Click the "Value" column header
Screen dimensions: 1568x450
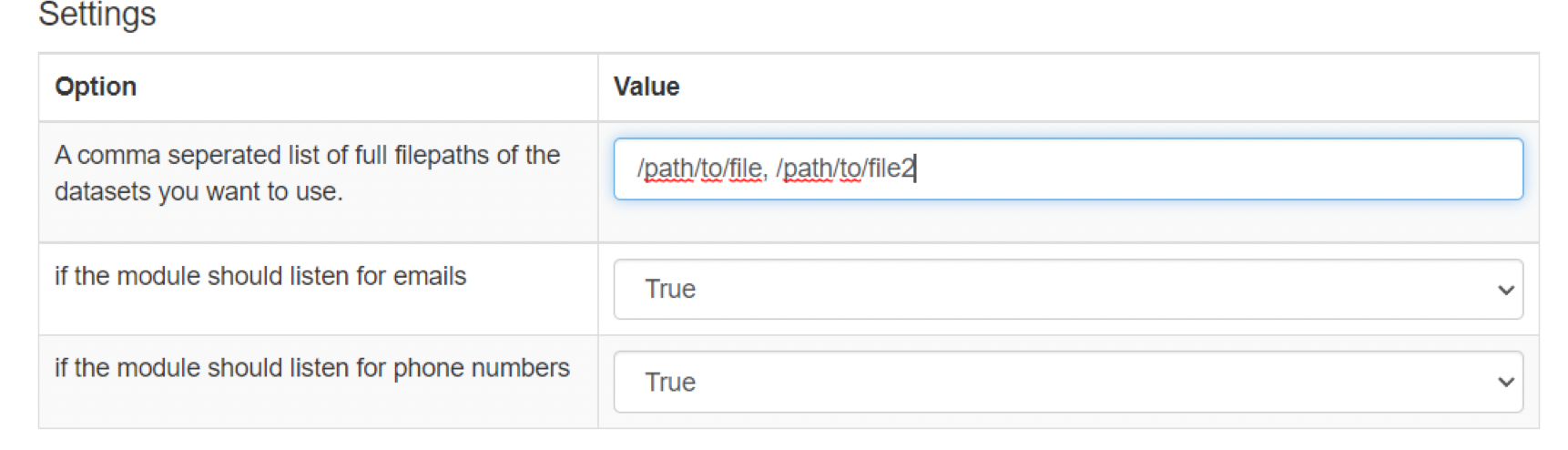click(647, 87)
